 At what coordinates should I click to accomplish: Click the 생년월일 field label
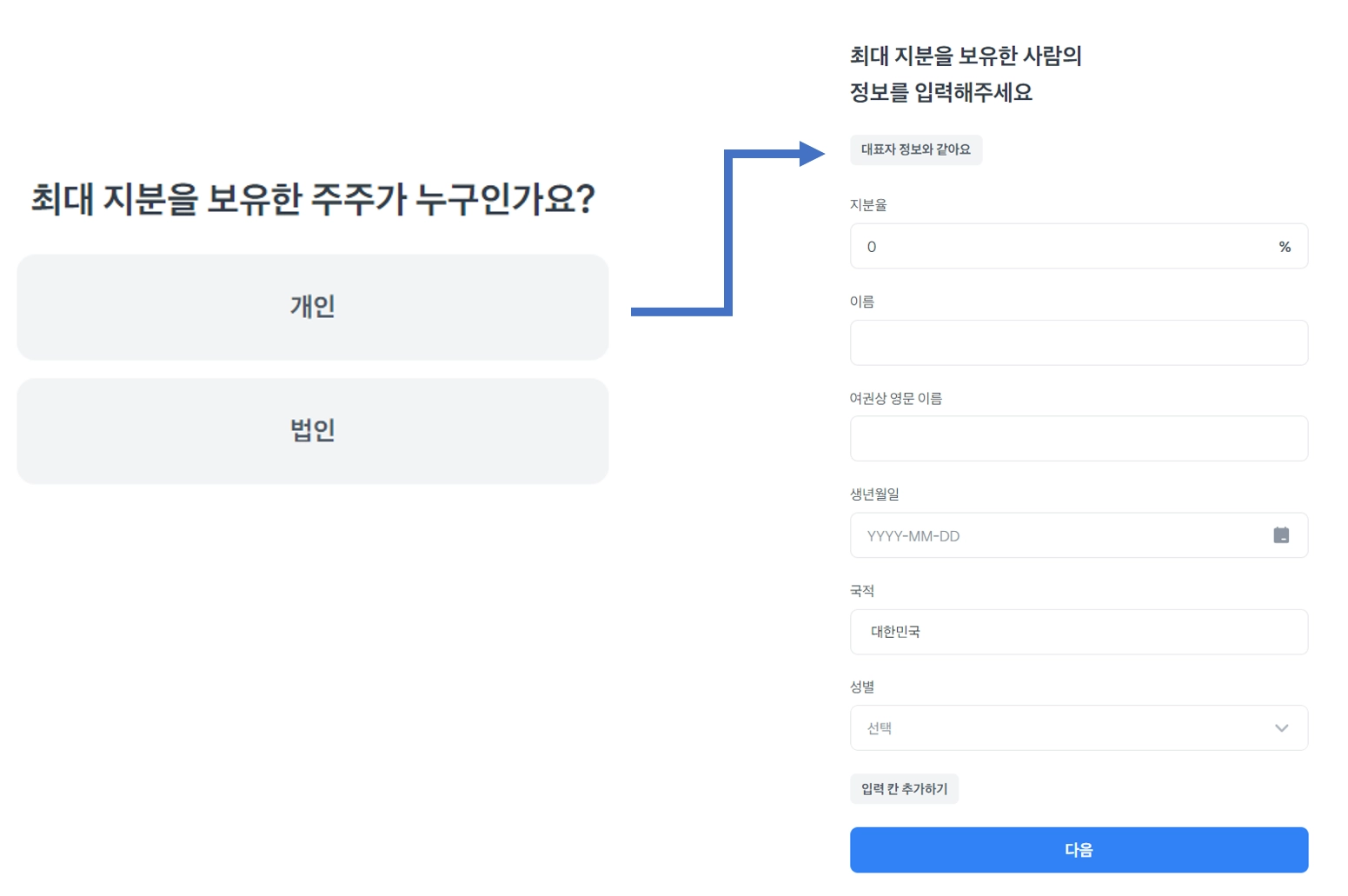click(x=874, y=494)
